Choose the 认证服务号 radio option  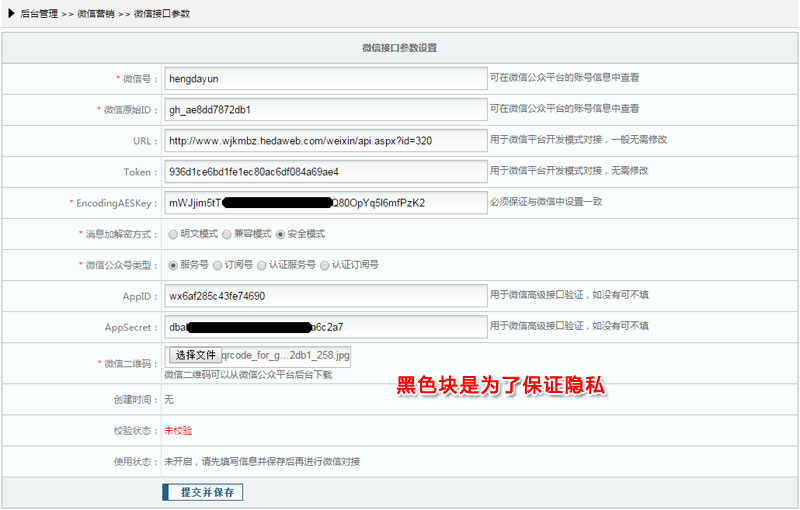262,265
